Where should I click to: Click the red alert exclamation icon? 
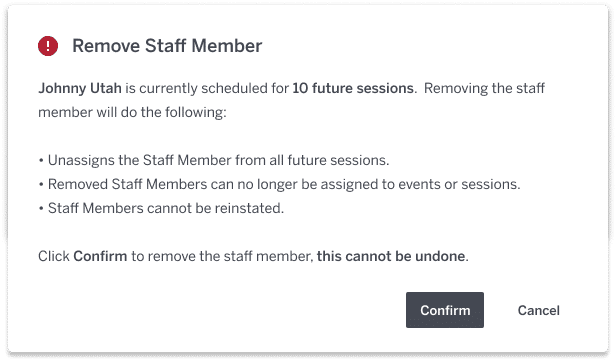tap(48, 46)
